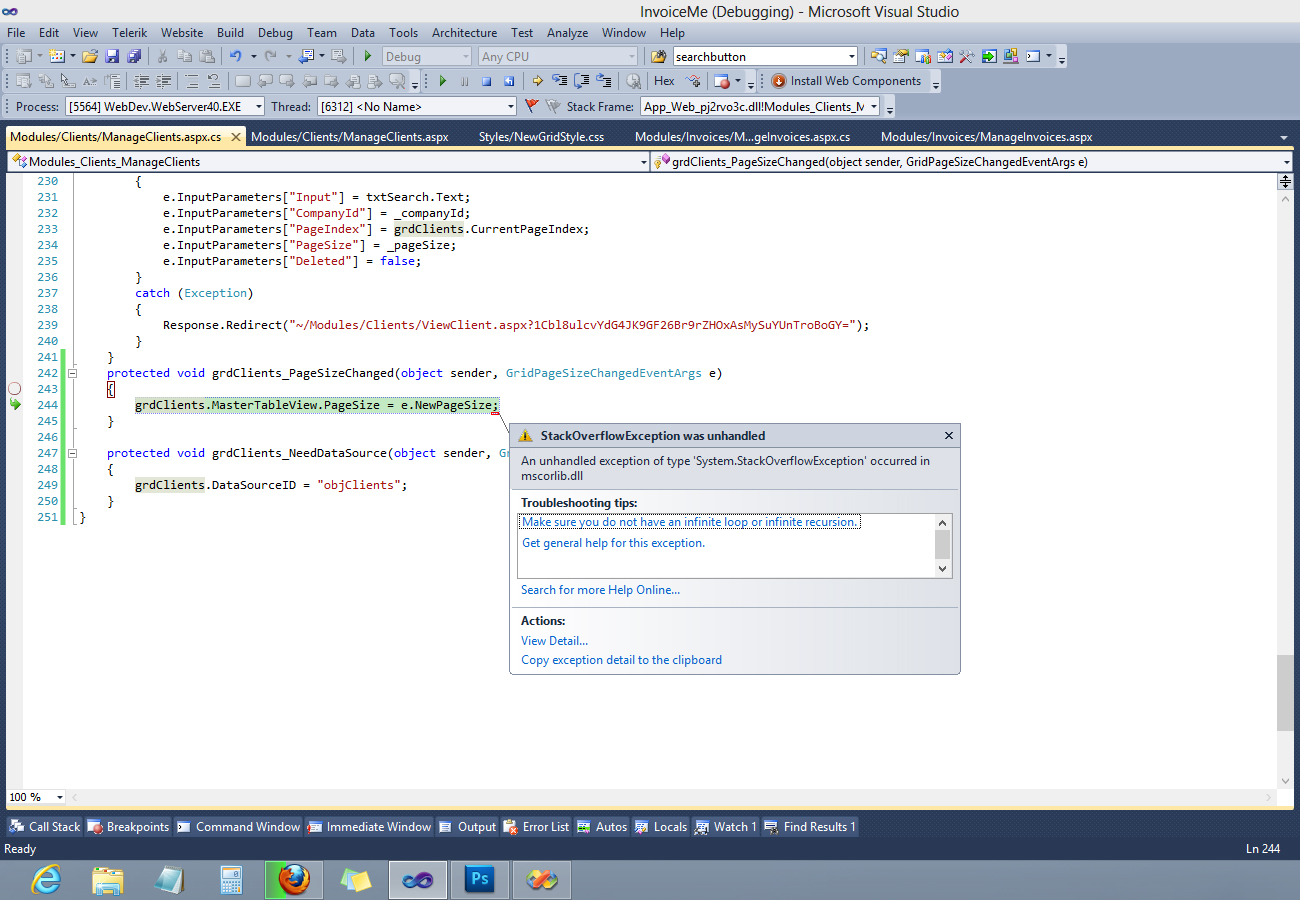Click the Decrease Line Indent icon

point(141,81)
